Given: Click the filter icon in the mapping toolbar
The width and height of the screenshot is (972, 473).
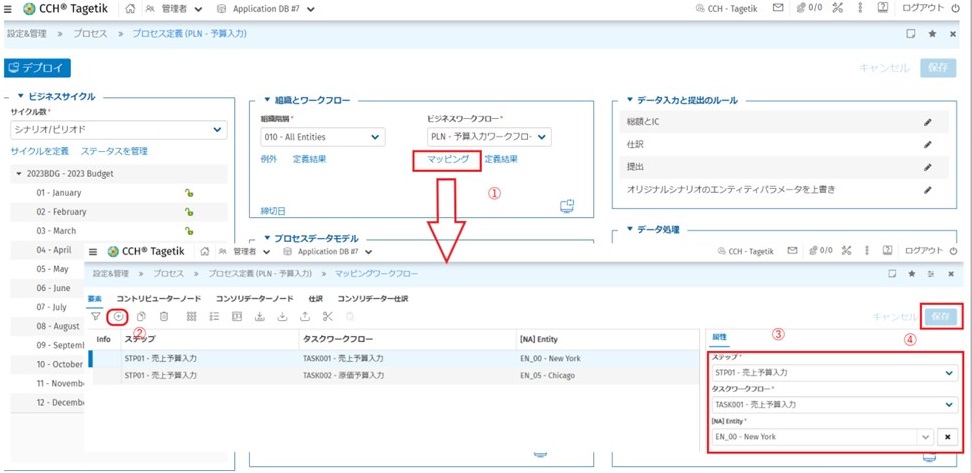Looking at the screenshot, I should tap(96, 317).
